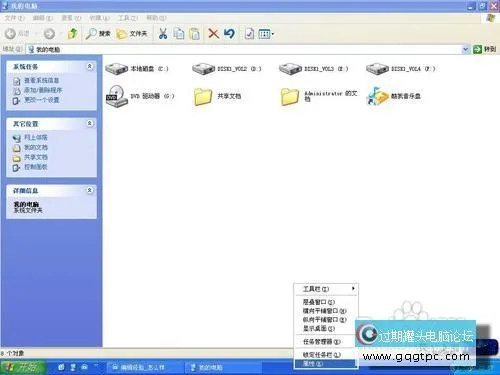Open 我的文档 in the side panel
Image resolution: width=500 pixels, height=375 pixels.
point(36,147)
